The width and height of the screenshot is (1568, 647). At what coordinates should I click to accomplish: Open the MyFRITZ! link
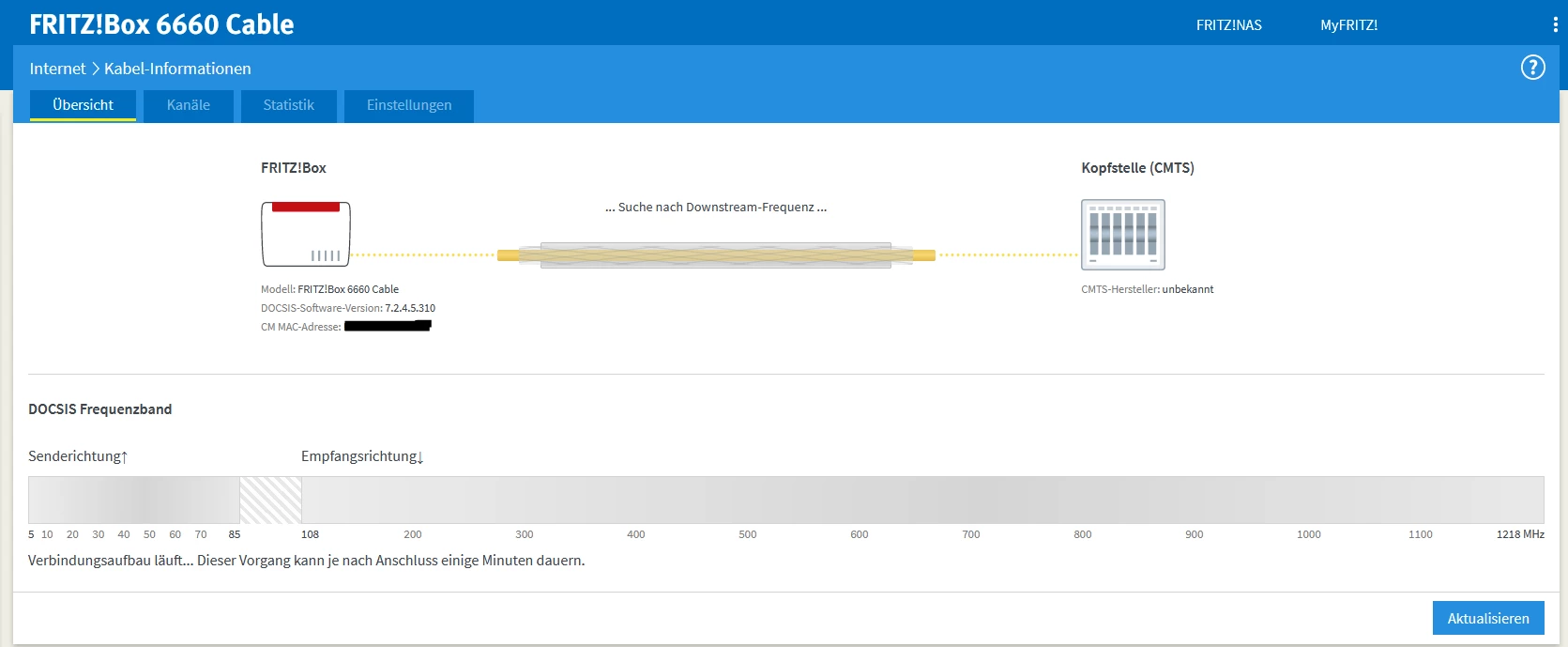click(x=1349, y=25)
